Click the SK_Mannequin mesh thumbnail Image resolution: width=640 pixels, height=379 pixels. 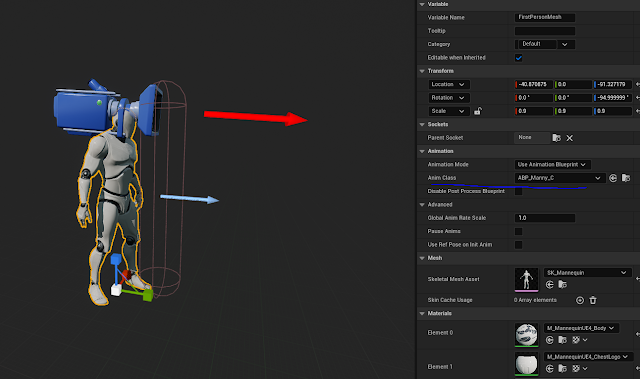click(x=527, y=279)
